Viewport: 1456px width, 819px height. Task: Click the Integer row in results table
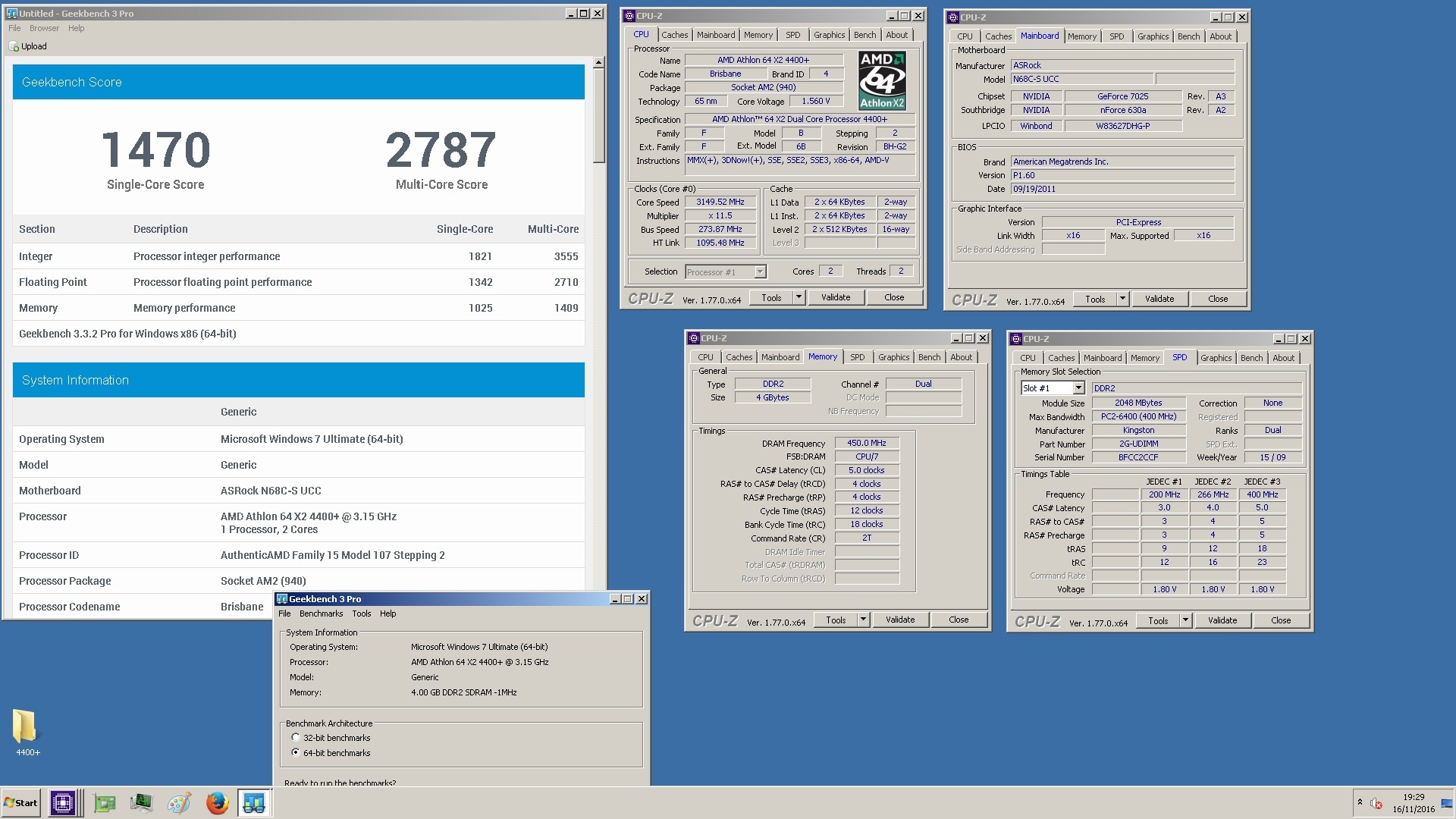click(x=299, y=256)
